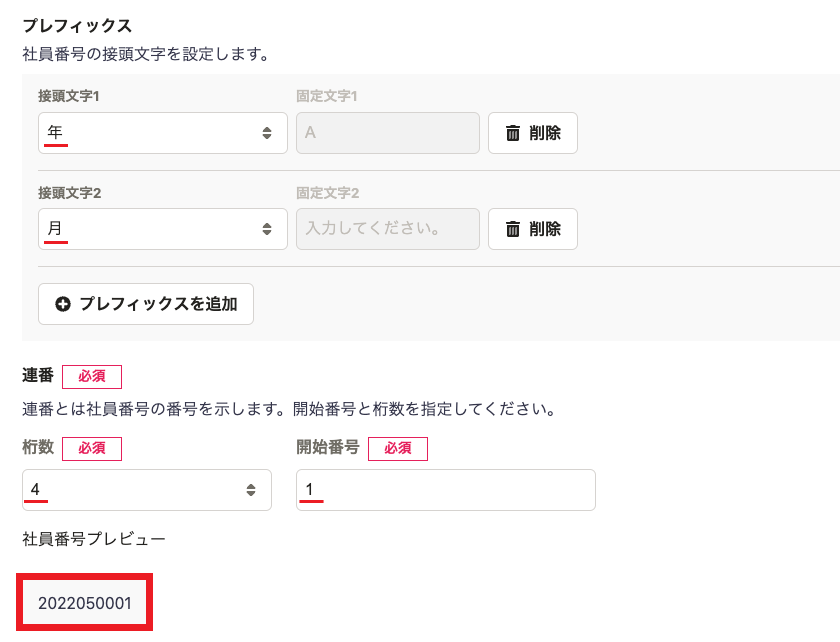840x642 pixels.
Task: Click the plus circle icon for adding prefix
Action: click(63, 304)
